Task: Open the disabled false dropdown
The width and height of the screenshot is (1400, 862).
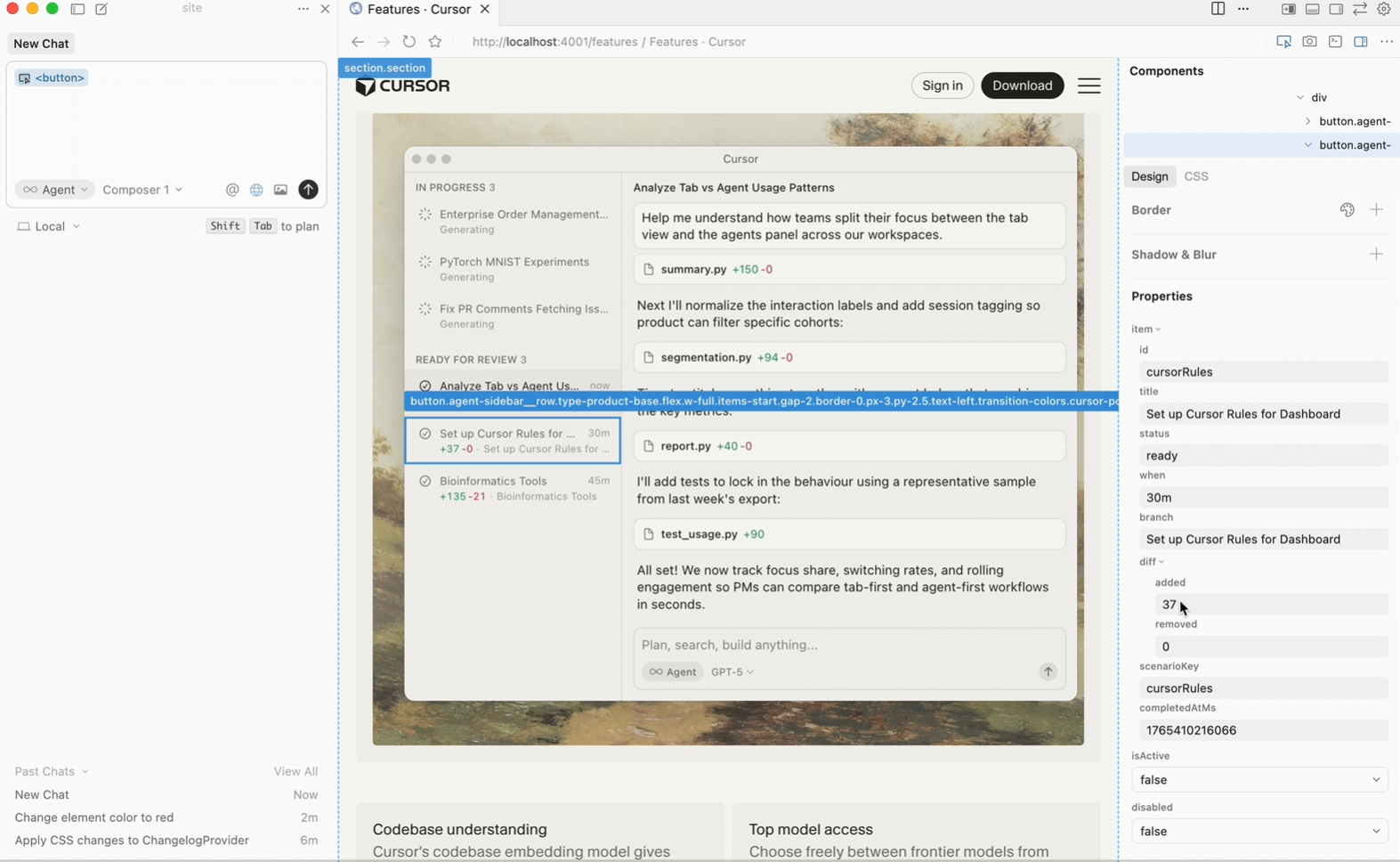Action: (x=1258, y=832)
